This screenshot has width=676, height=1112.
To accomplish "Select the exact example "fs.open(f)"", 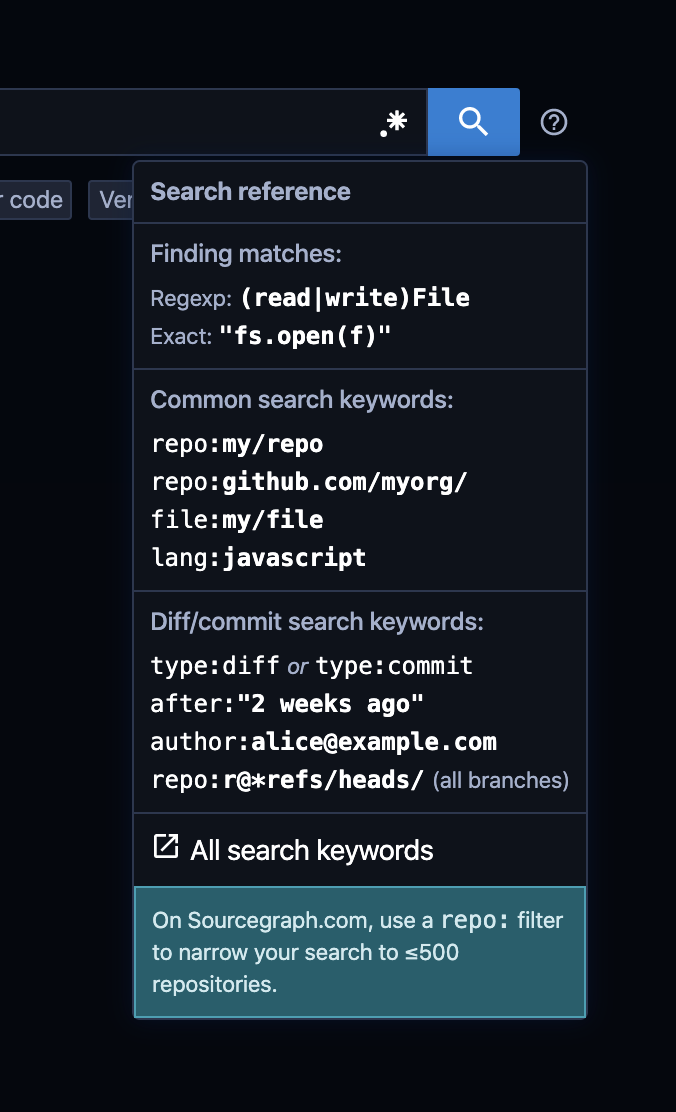I will pos(305,335).
